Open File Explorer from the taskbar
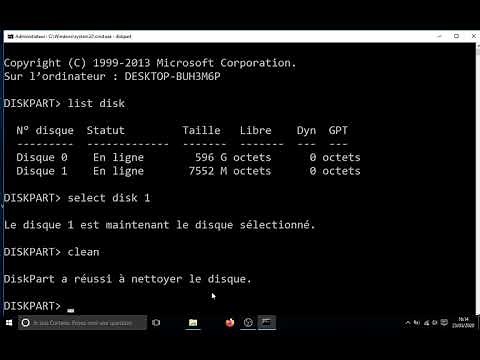This screenshot has width=480, height=360. point(193,323)
